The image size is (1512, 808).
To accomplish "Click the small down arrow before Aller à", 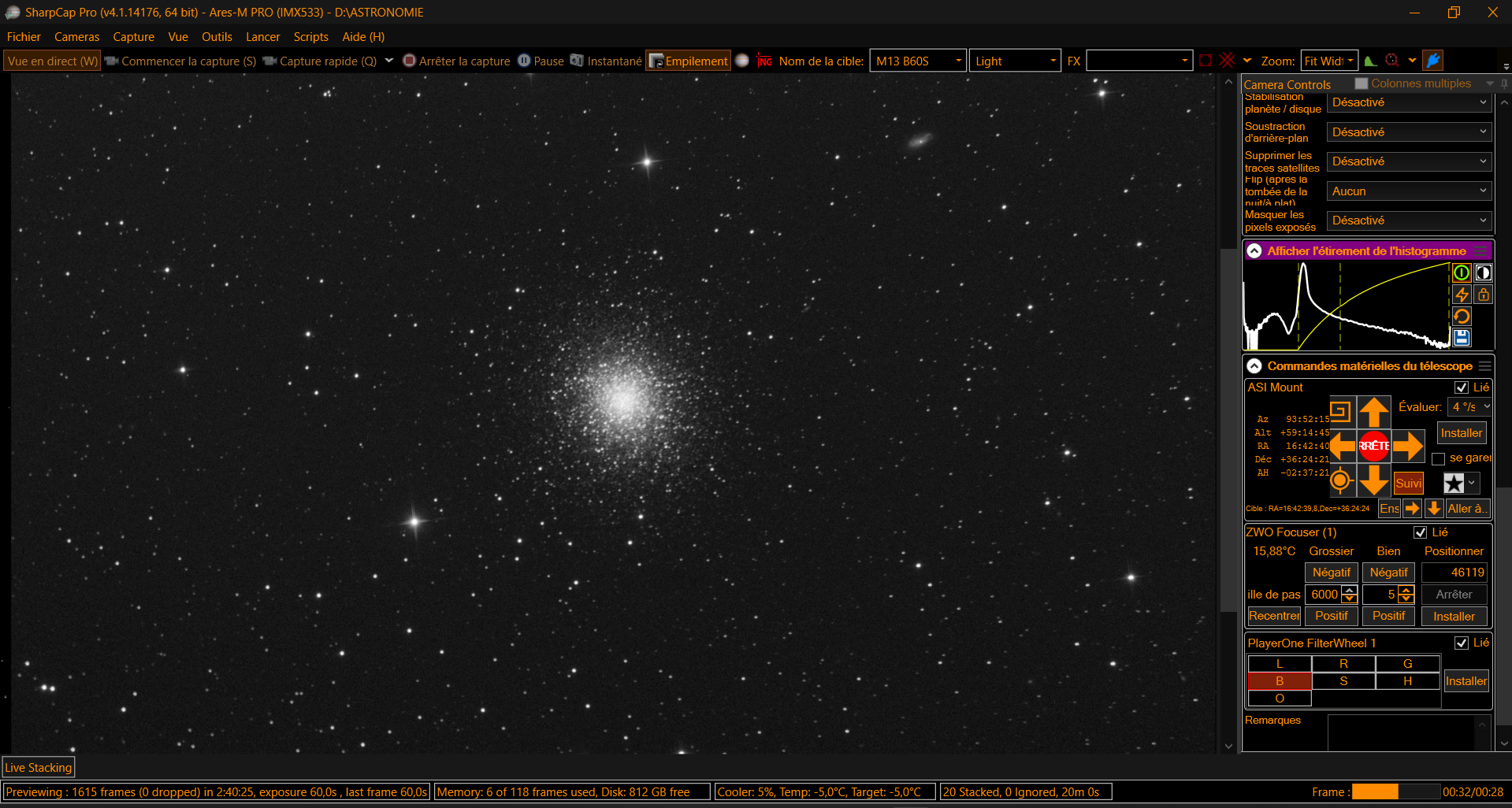I will (1434, 509).
